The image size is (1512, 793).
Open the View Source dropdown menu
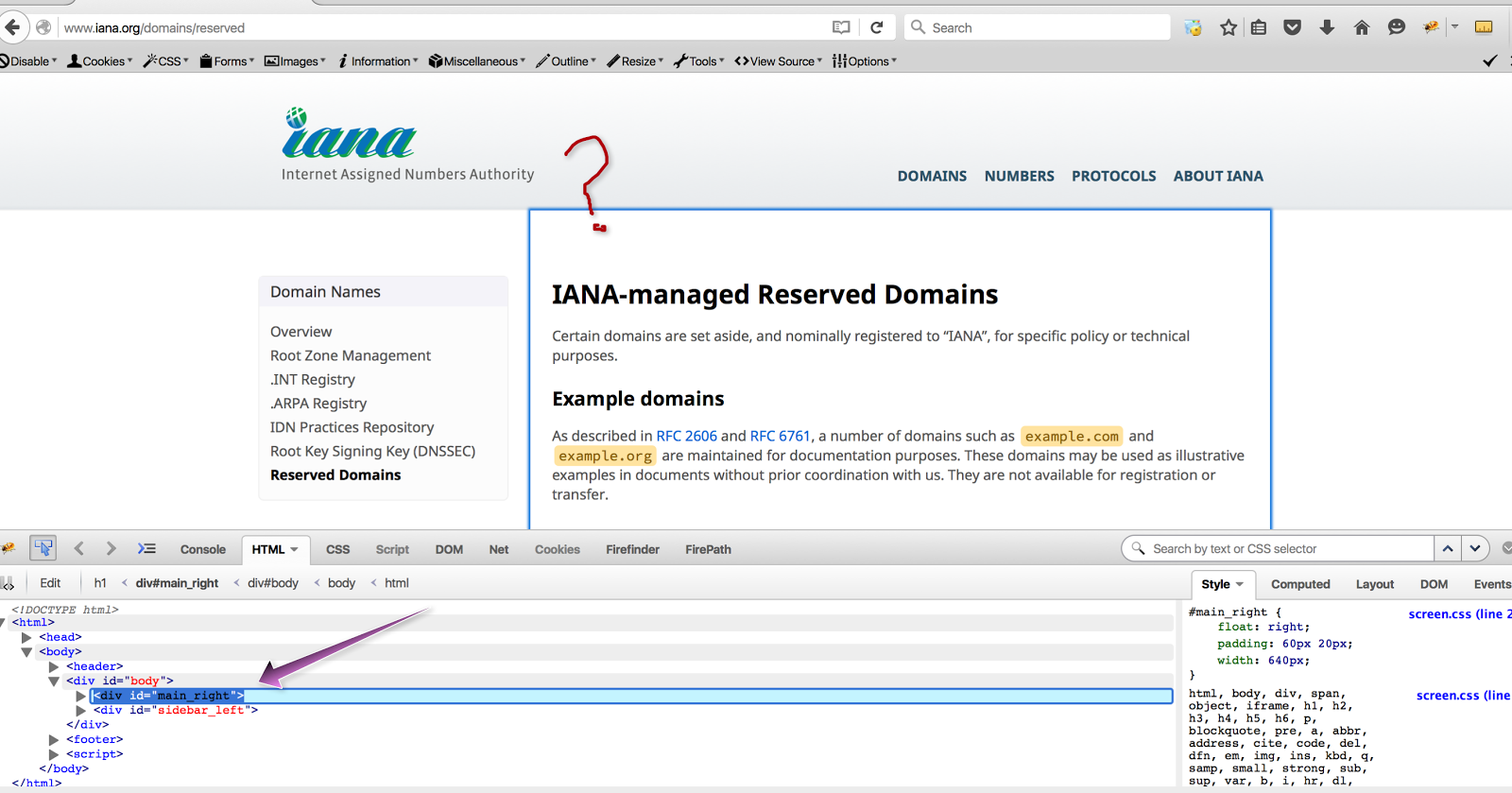779,61
